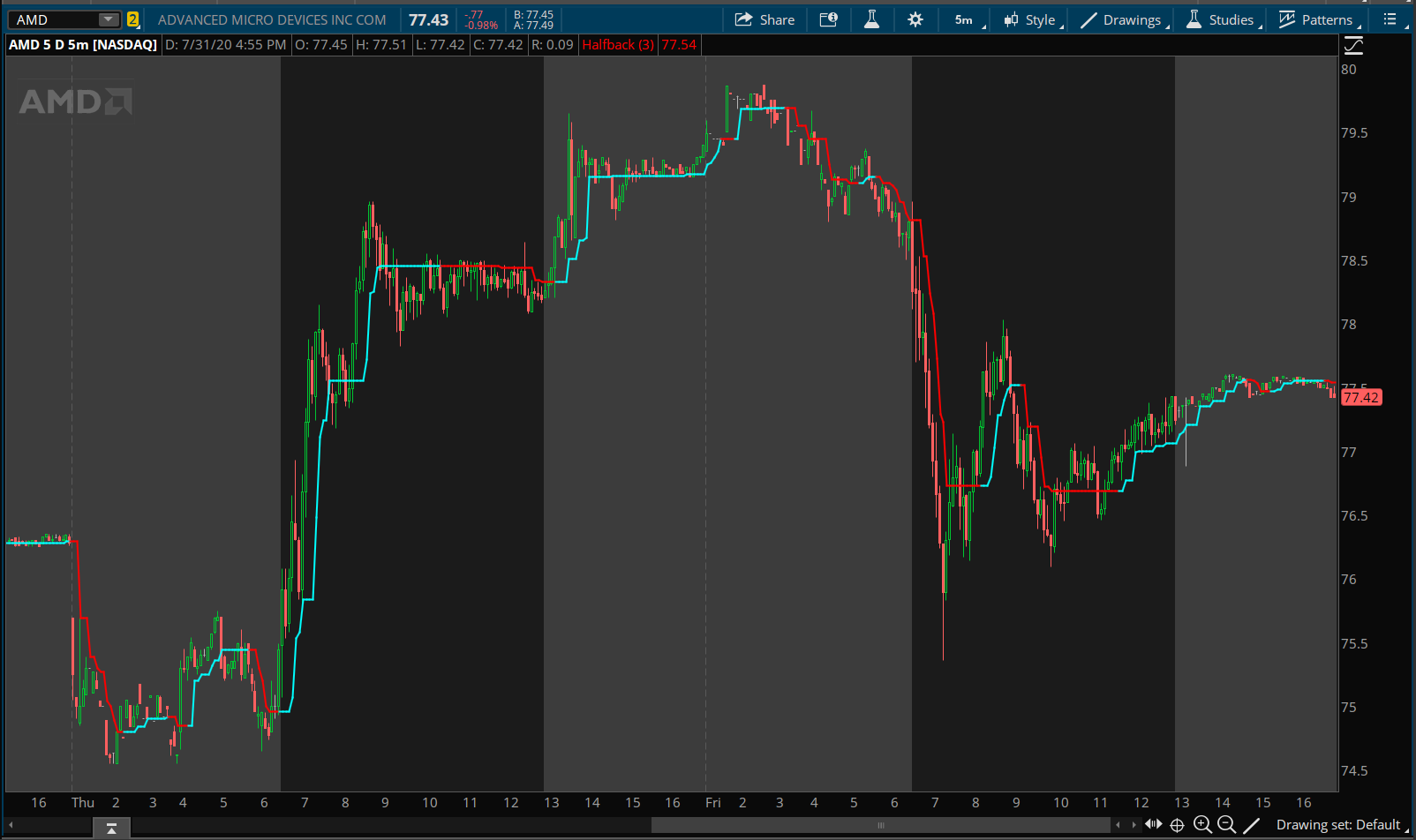Zoom out with the magnifier minus icon
The image size is (1416, 840).
[1226, 825]
